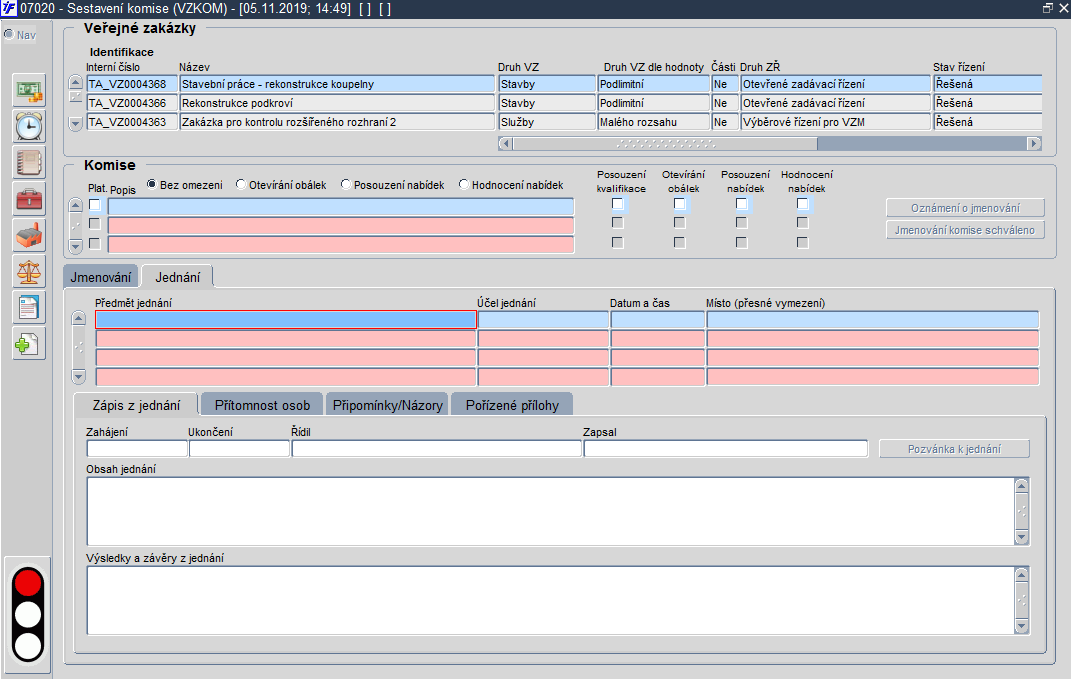This screenshot has width=1071, height=679.
Task: Tick the Plat. checkbox in first Komise row
Action: [x=94, y=205]
